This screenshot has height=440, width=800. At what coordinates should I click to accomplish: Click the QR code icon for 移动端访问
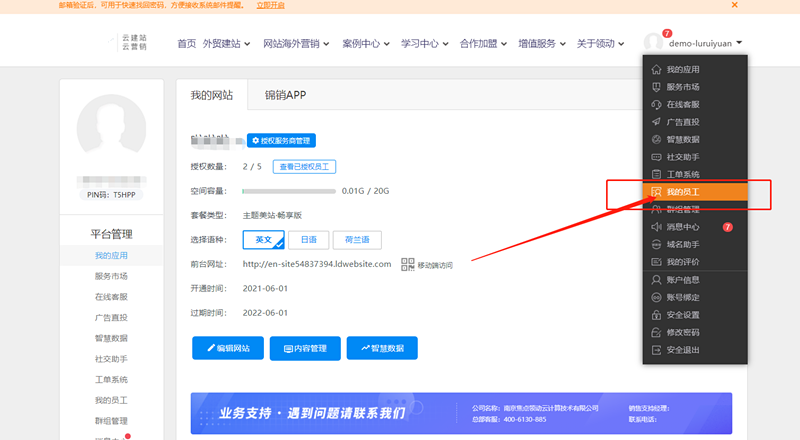pyautogui.click(x=408, y=264)
